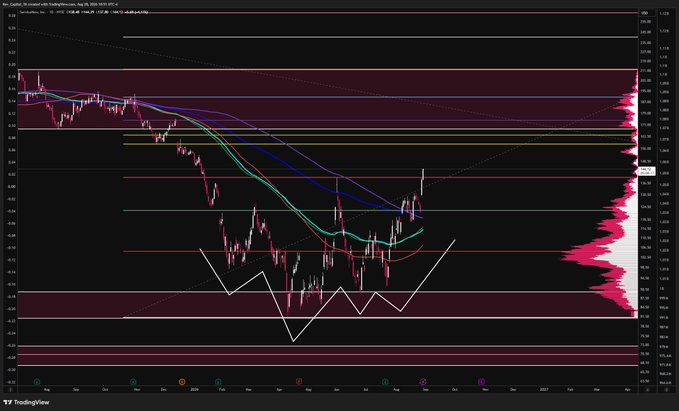Click the TradingView logo
679x411 pixels.
(x=26, y=402)
